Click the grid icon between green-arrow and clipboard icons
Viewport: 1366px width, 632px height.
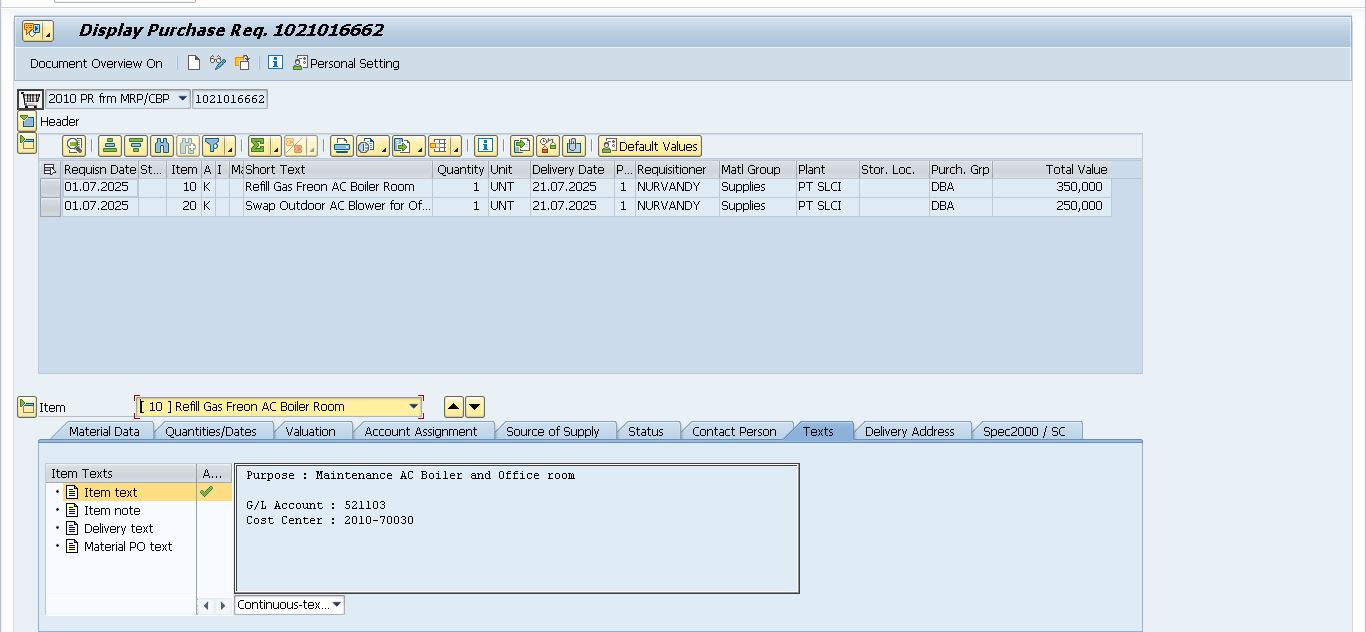[x=548, y=146]
